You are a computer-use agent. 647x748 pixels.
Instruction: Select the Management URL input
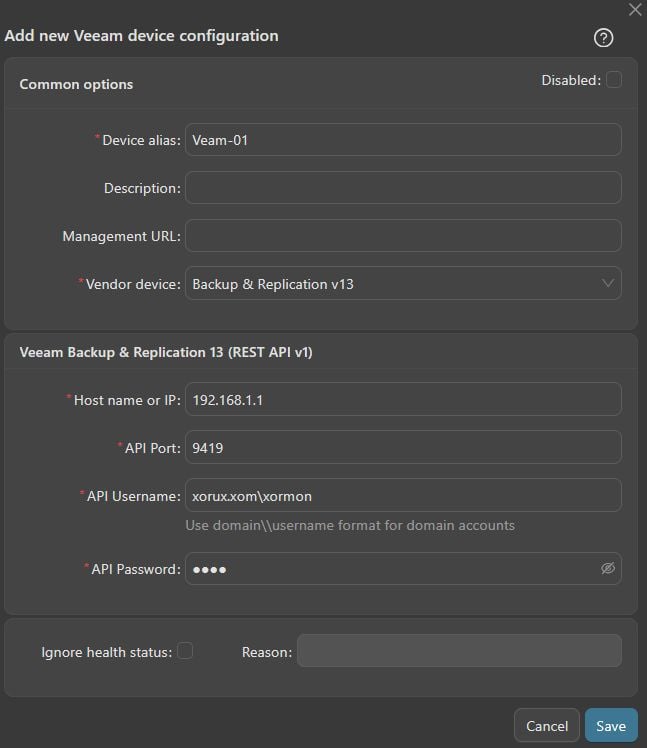point(403,236)
